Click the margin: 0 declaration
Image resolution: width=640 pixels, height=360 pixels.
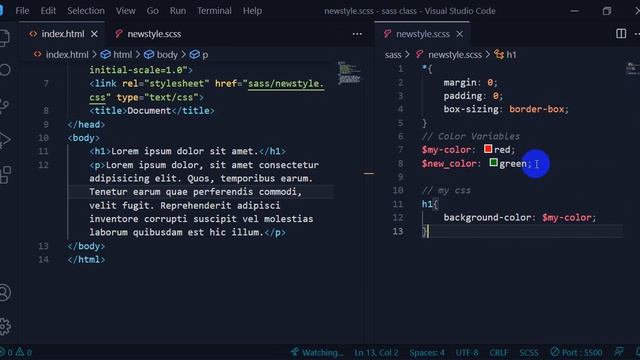coord(471,82)
